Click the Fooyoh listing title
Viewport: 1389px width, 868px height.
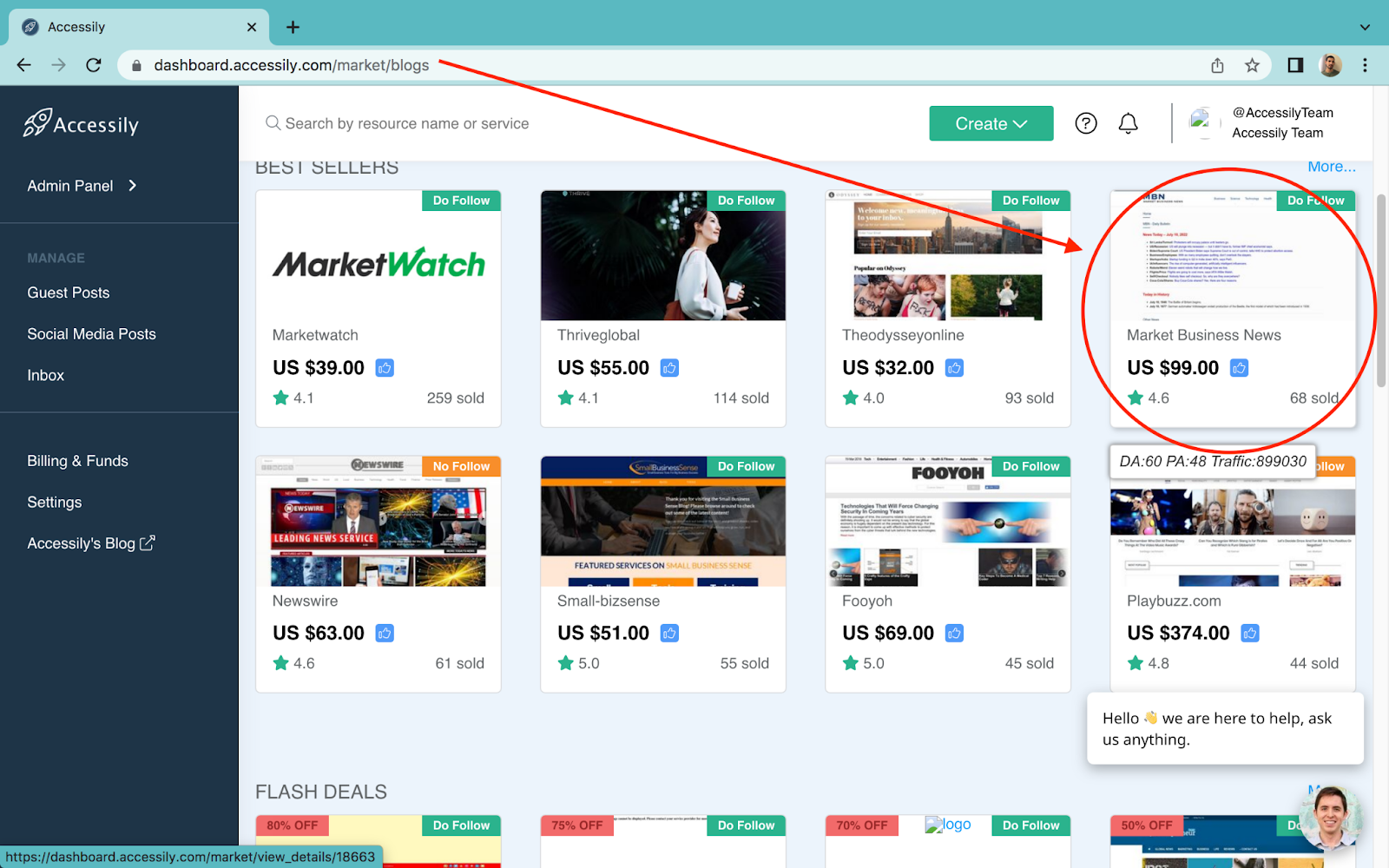866,601
